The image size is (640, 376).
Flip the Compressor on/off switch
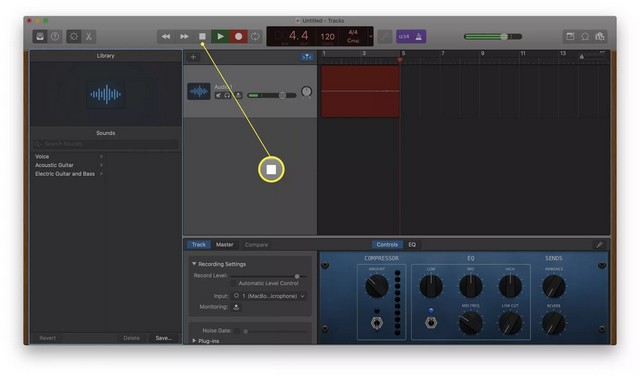(x=377, y=323)
